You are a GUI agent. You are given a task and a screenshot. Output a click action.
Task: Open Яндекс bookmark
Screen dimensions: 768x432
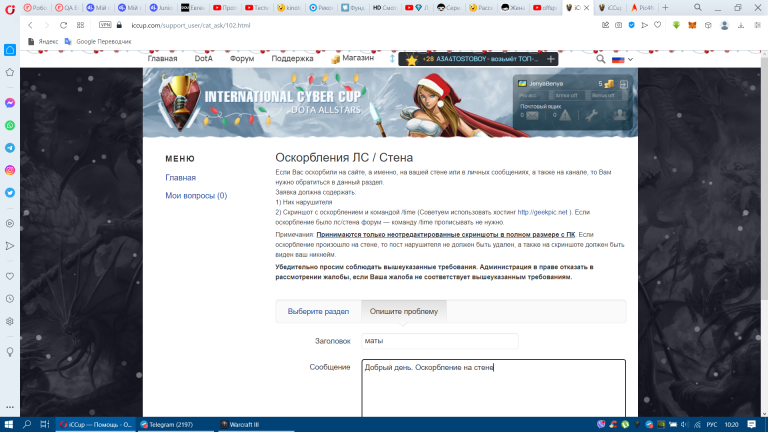coord(43,42)
